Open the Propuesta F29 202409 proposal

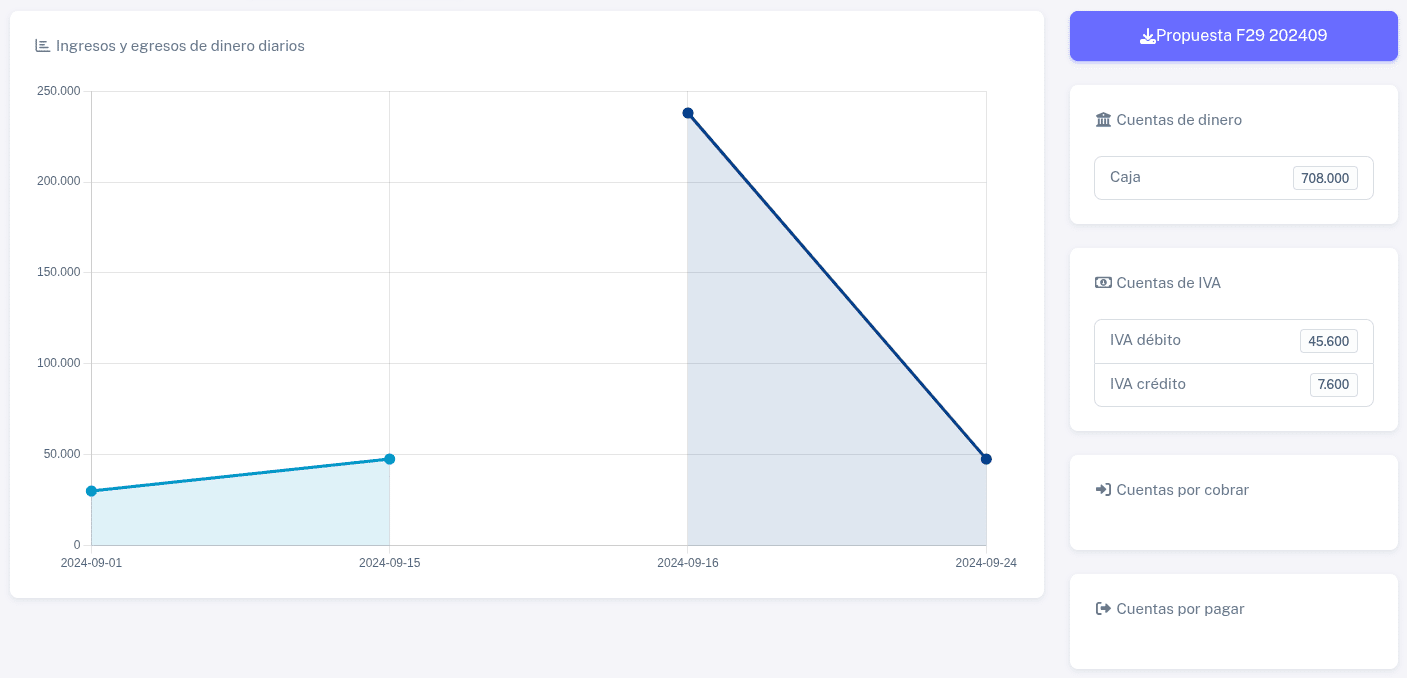(x=1234, y=35)
